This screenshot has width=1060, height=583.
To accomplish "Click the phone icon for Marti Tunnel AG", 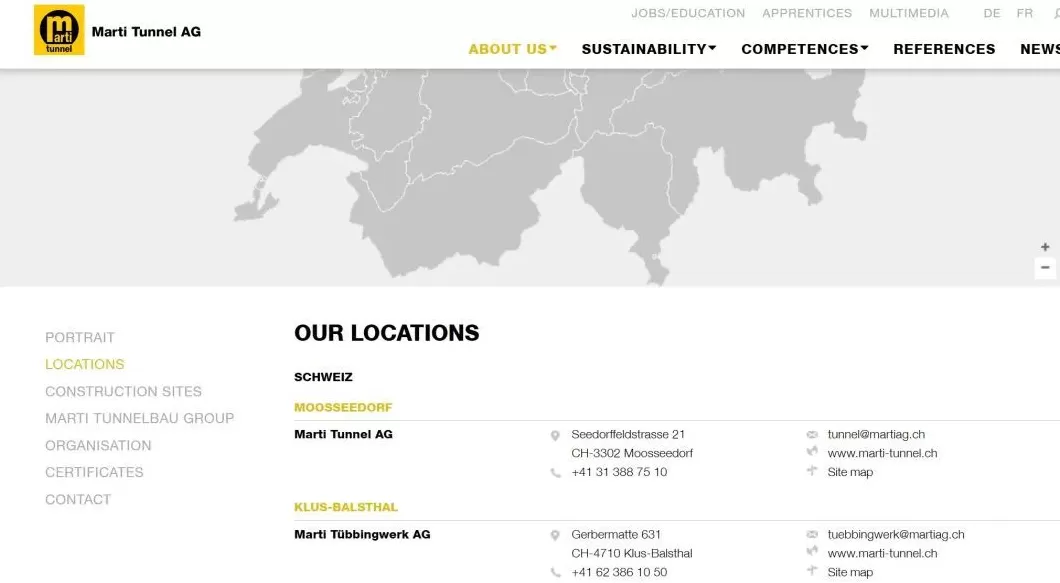I will [555, 473].
